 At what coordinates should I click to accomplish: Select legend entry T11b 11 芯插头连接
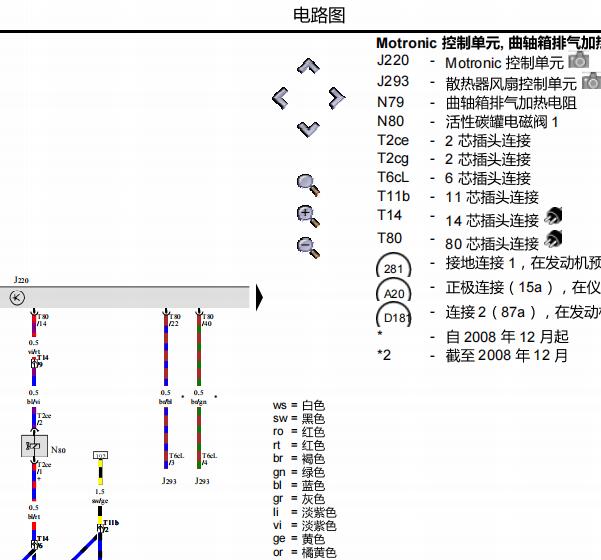tap(458, 197)
